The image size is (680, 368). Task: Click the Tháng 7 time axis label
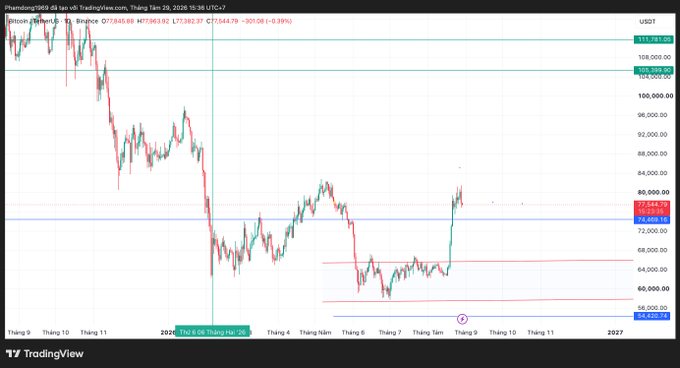pos(390,332)
